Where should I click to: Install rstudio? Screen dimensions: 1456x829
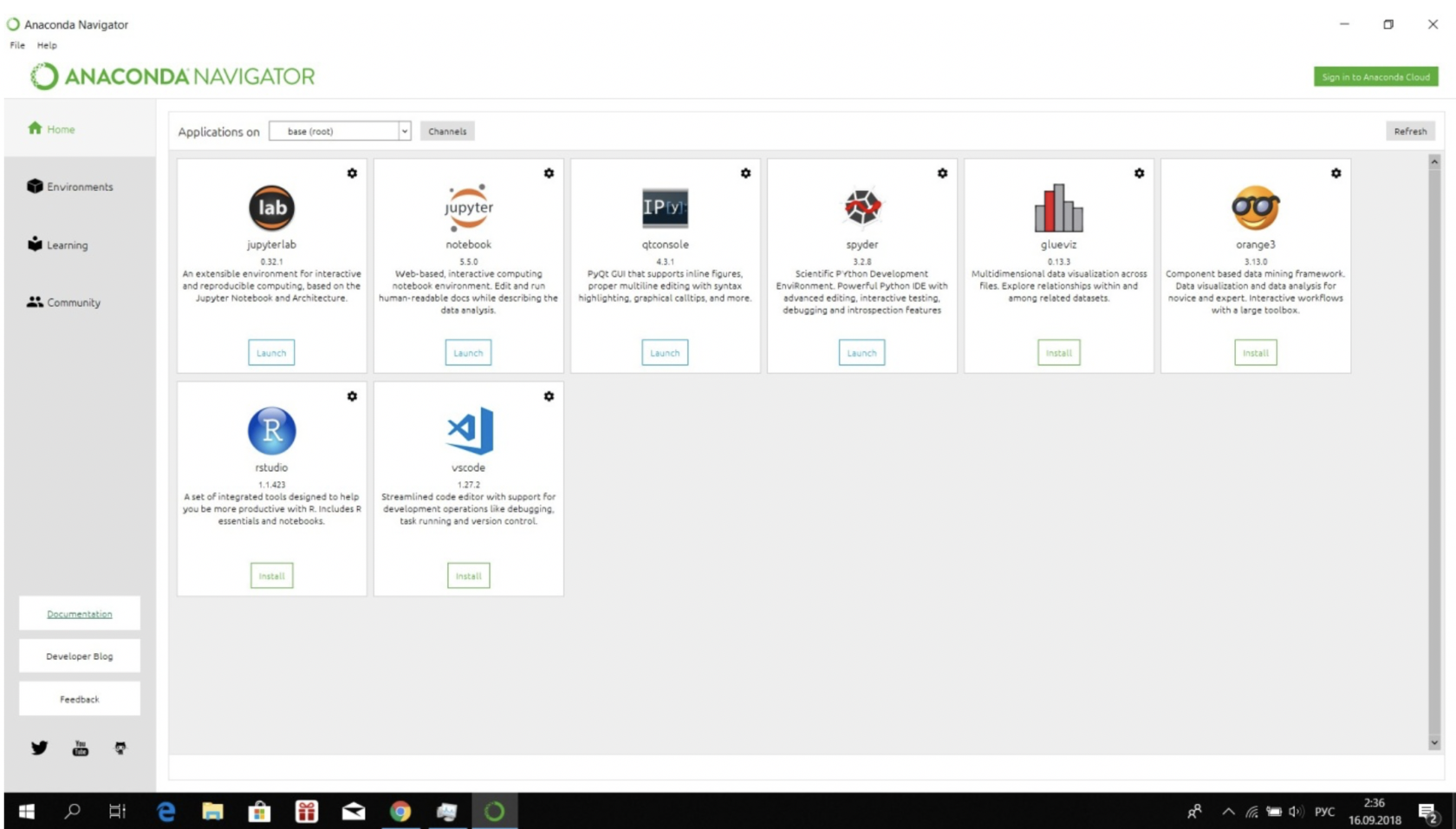click(271, 576)
